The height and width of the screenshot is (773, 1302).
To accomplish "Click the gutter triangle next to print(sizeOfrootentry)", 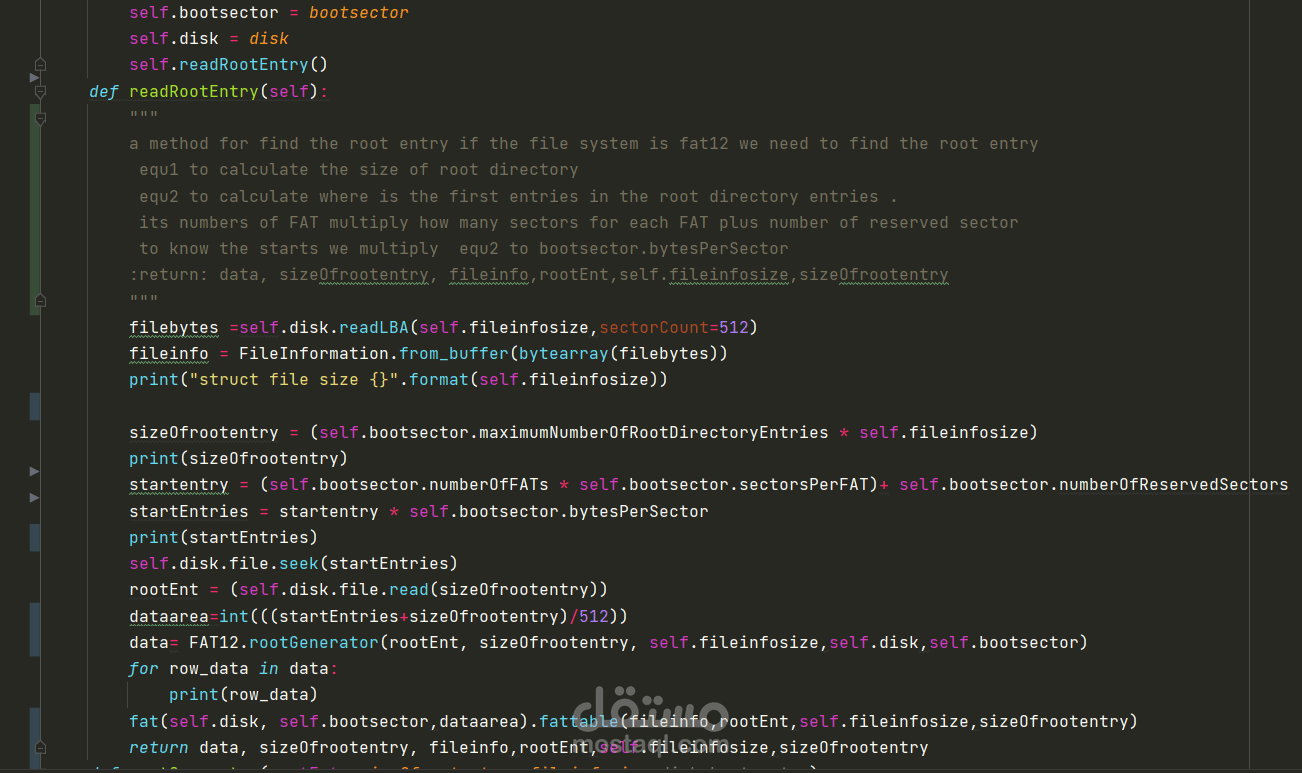I will pos(36,470).
